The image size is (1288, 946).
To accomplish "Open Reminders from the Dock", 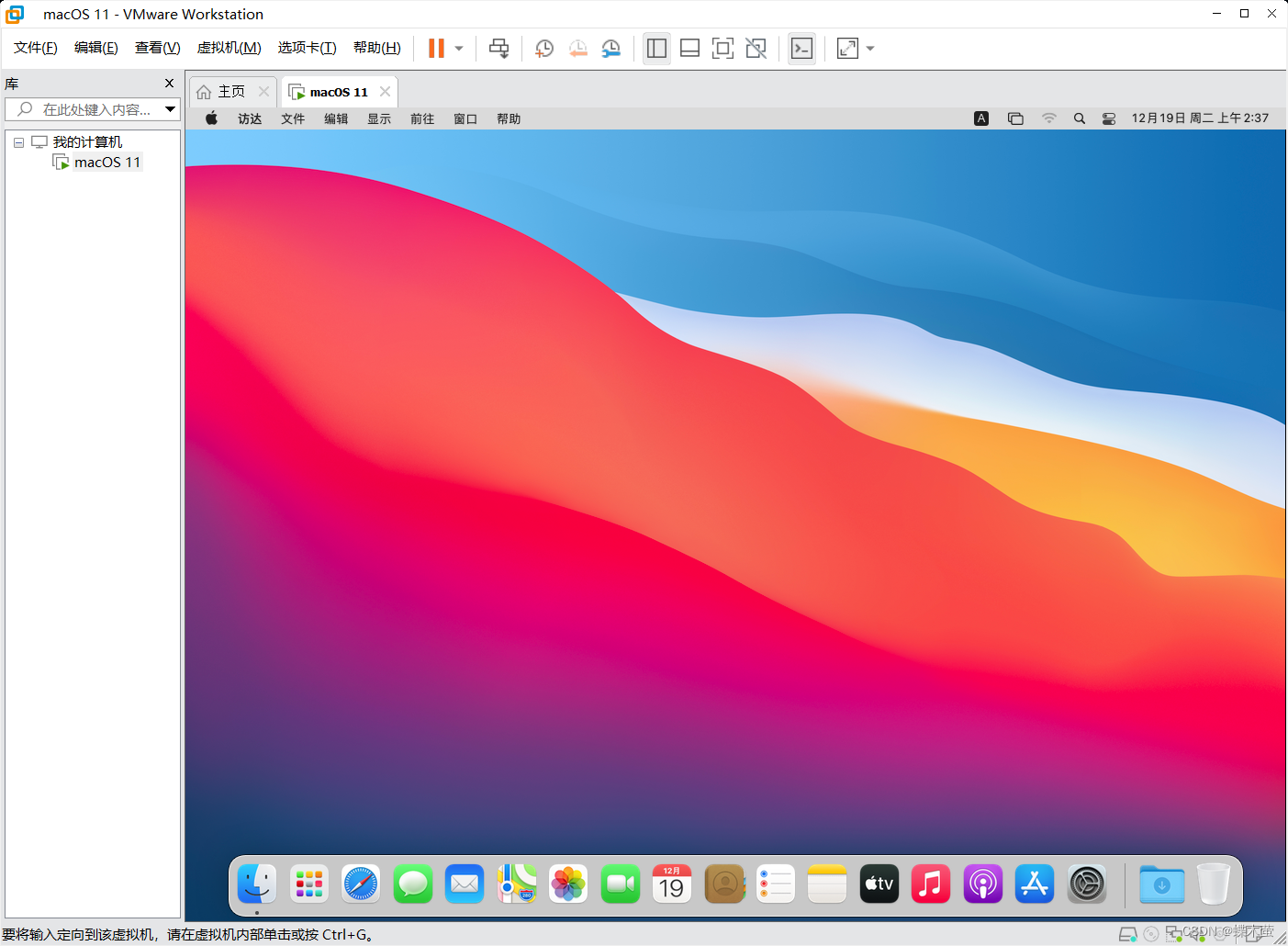I will click(x=776, y=884).
